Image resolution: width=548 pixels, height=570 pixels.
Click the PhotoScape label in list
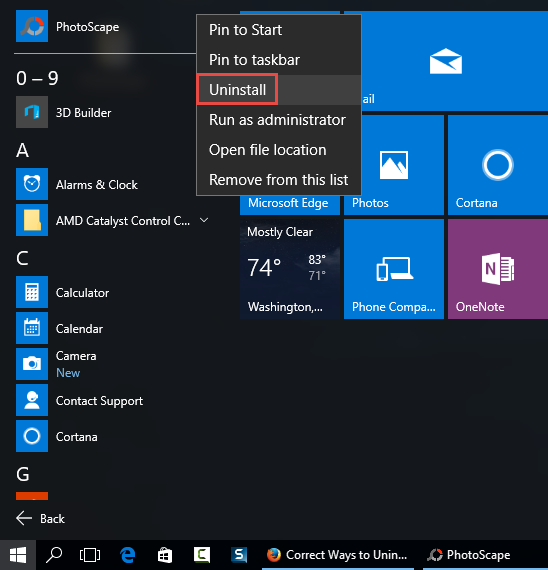pos(87,27)
